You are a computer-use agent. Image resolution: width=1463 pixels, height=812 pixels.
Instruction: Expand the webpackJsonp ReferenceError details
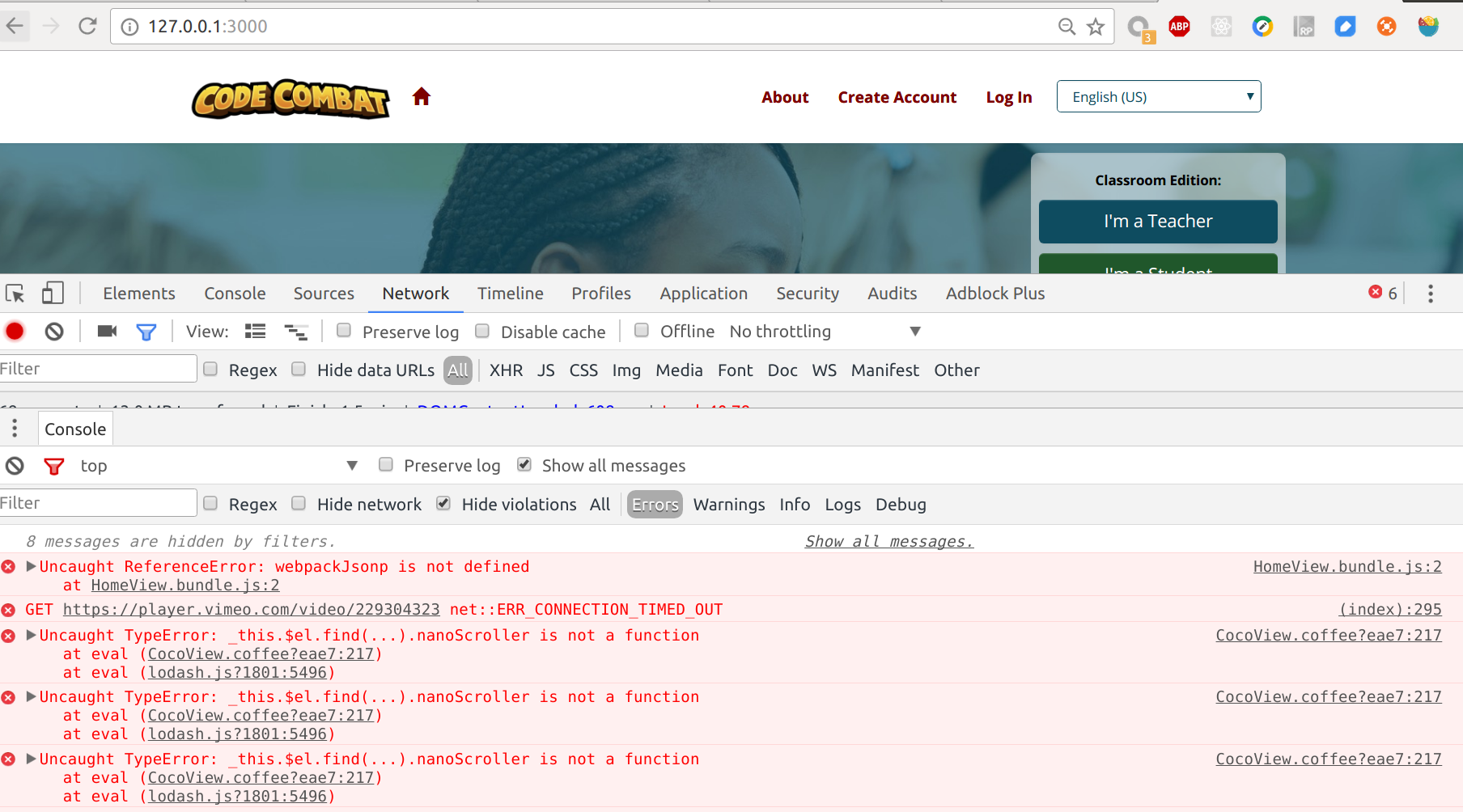pos(31,566)
